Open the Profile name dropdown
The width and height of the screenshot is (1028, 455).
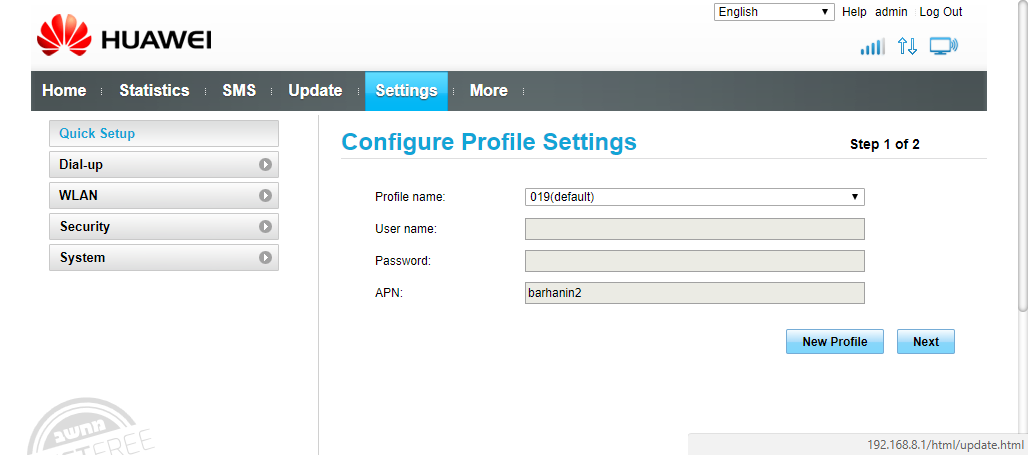694,197
